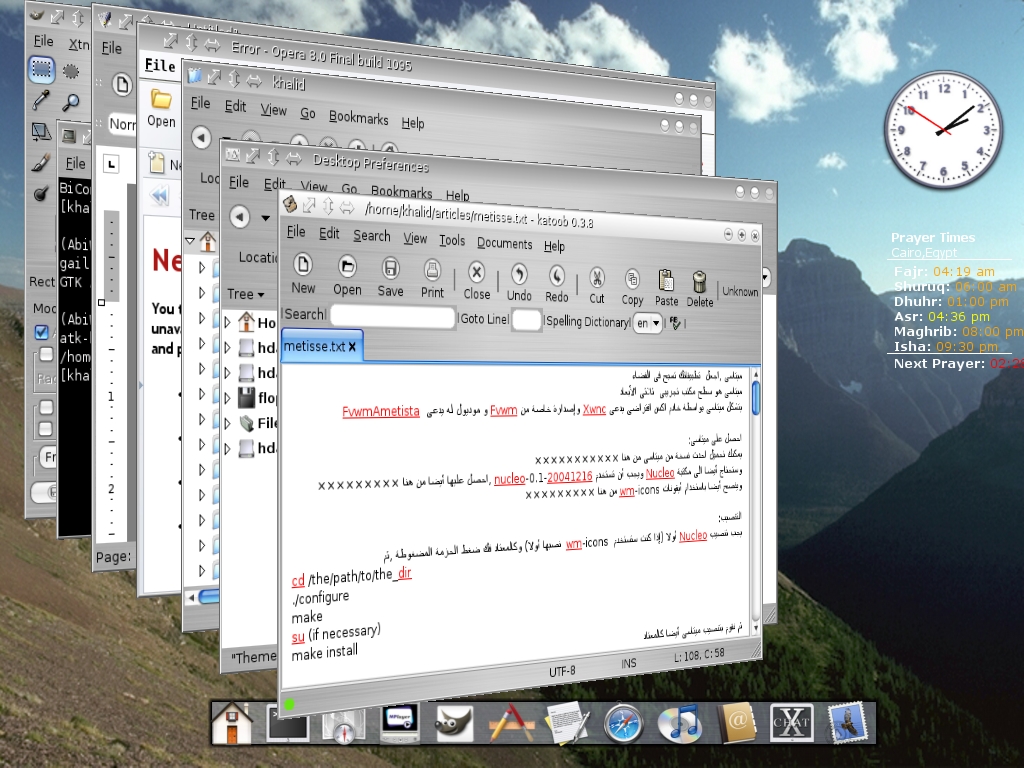Click the Cut scissors icon
Image resolution: width=1024 pixels, height=768 pixels.
(597, 277)
